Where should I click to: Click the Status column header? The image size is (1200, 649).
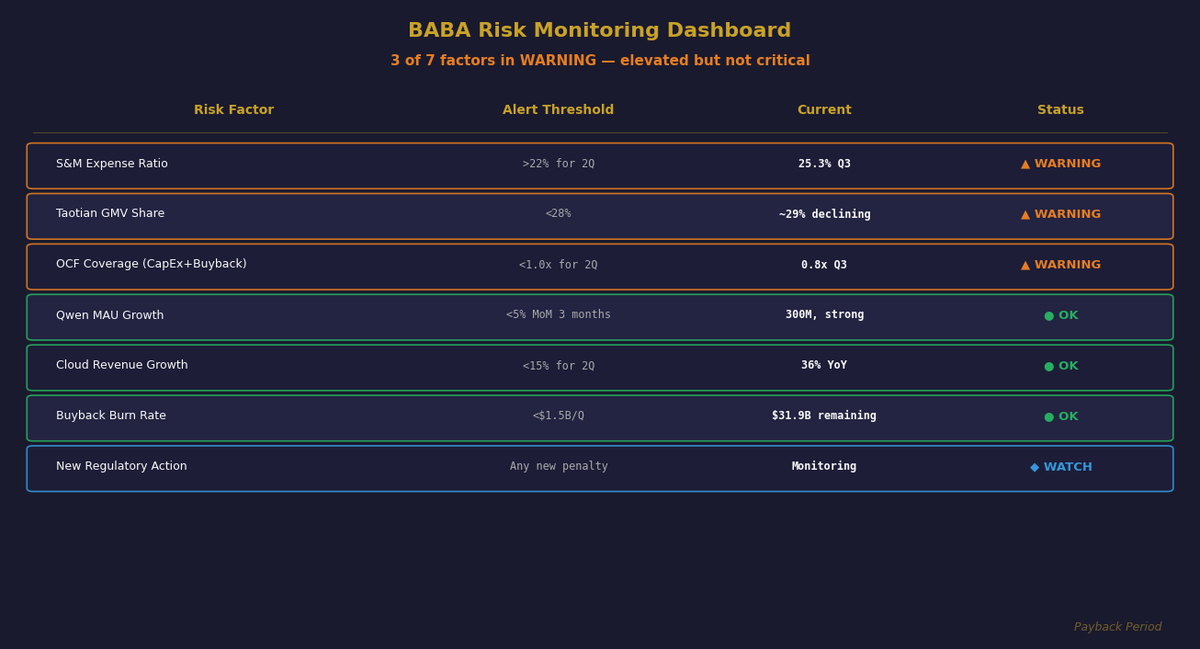click(x=1061, y=110)
